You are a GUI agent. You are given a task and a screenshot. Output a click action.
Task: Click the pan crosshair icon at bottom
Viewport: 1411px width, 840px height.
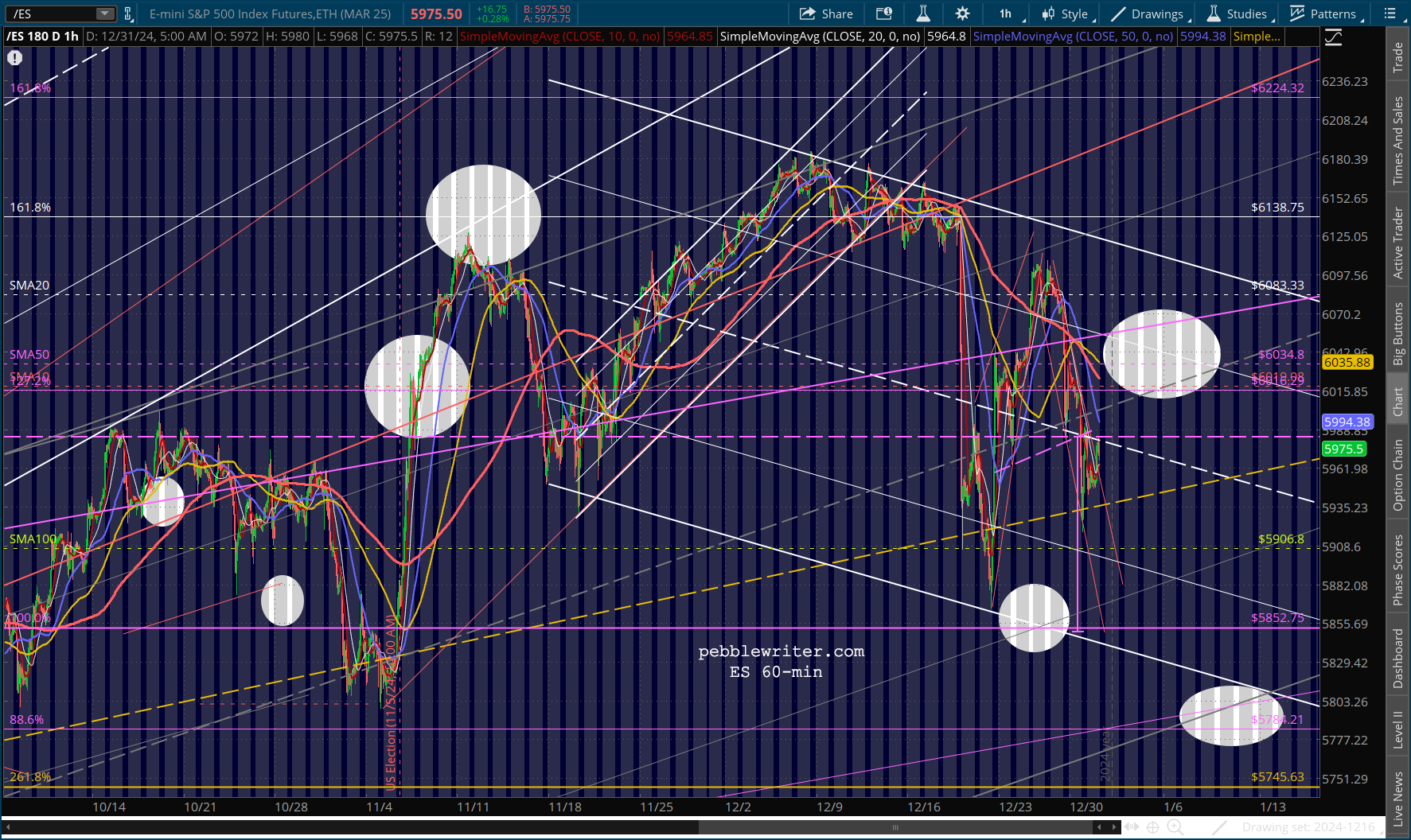coord(1152,827)
